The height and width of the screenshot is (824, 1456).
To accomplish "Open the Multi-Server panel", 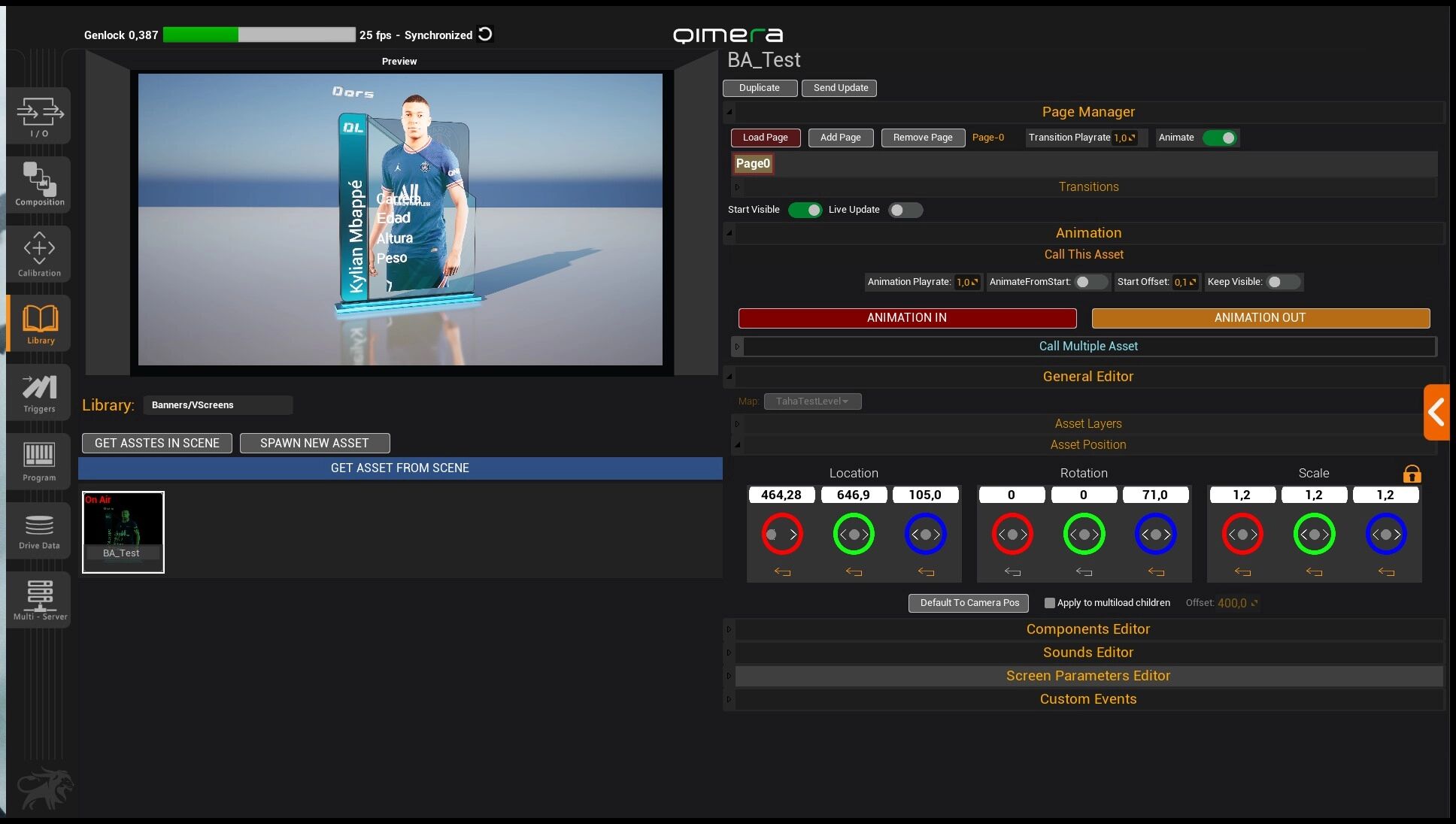I will pyautogui.click(x=39, y=599).
